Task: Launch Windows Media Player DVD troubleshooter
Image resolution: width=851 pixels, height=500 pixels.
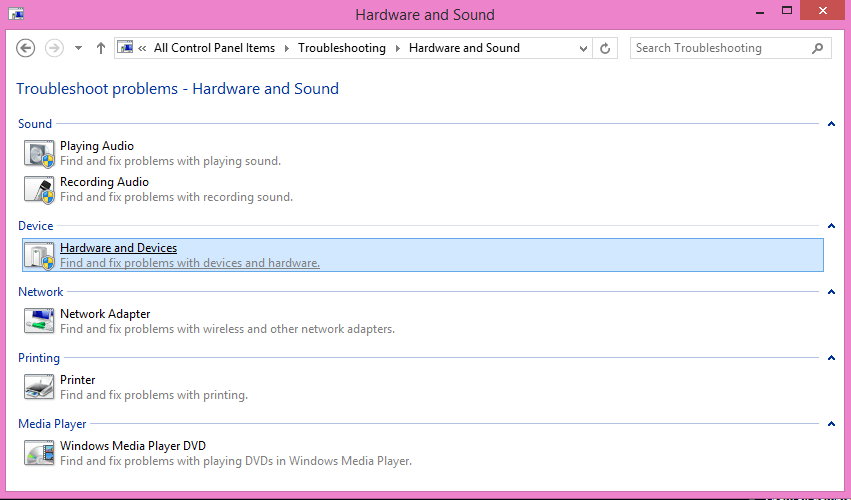Action: [x=133, y=446]
